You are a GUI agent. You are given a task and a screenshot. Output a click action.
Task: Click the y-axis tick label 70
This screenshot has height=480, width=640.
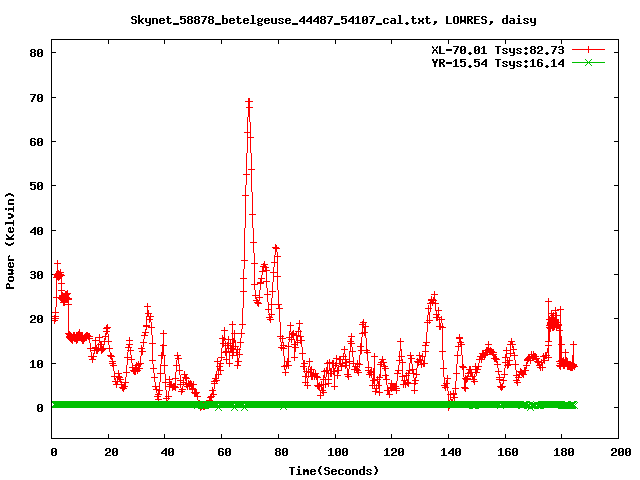[x=37, y=98]
